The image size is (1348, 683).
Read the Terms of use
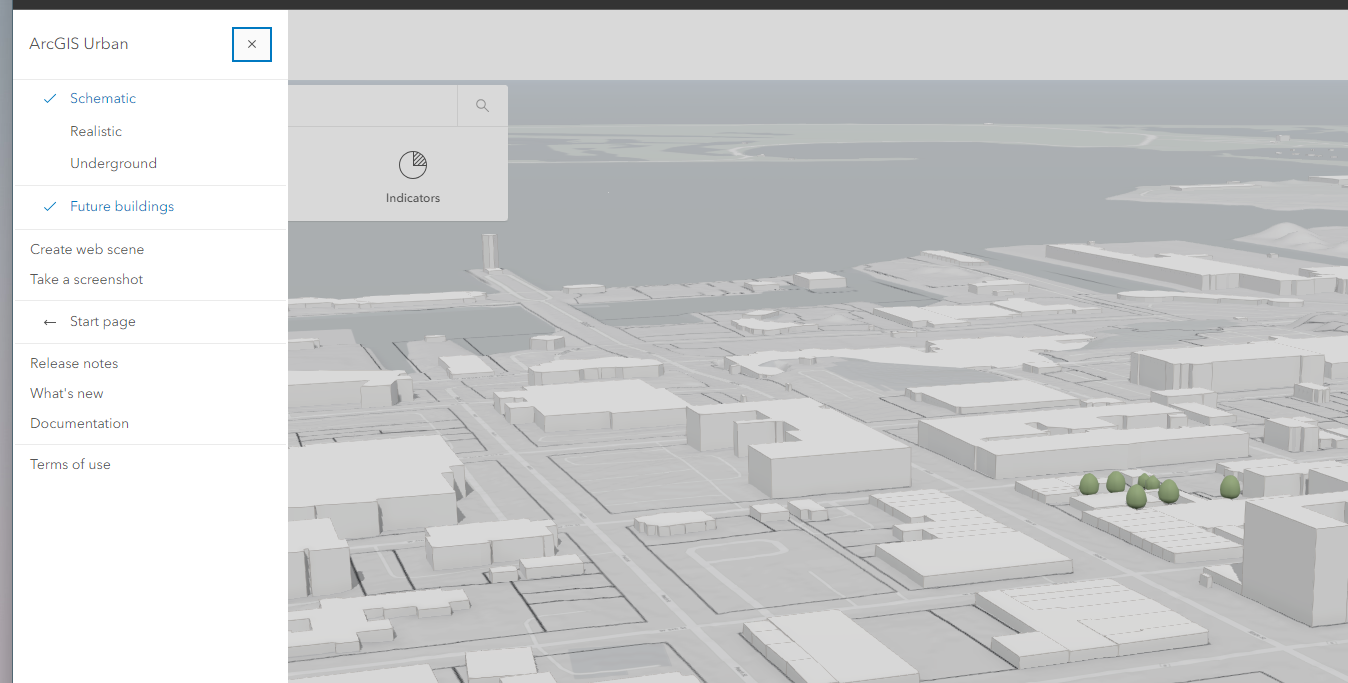70,464
